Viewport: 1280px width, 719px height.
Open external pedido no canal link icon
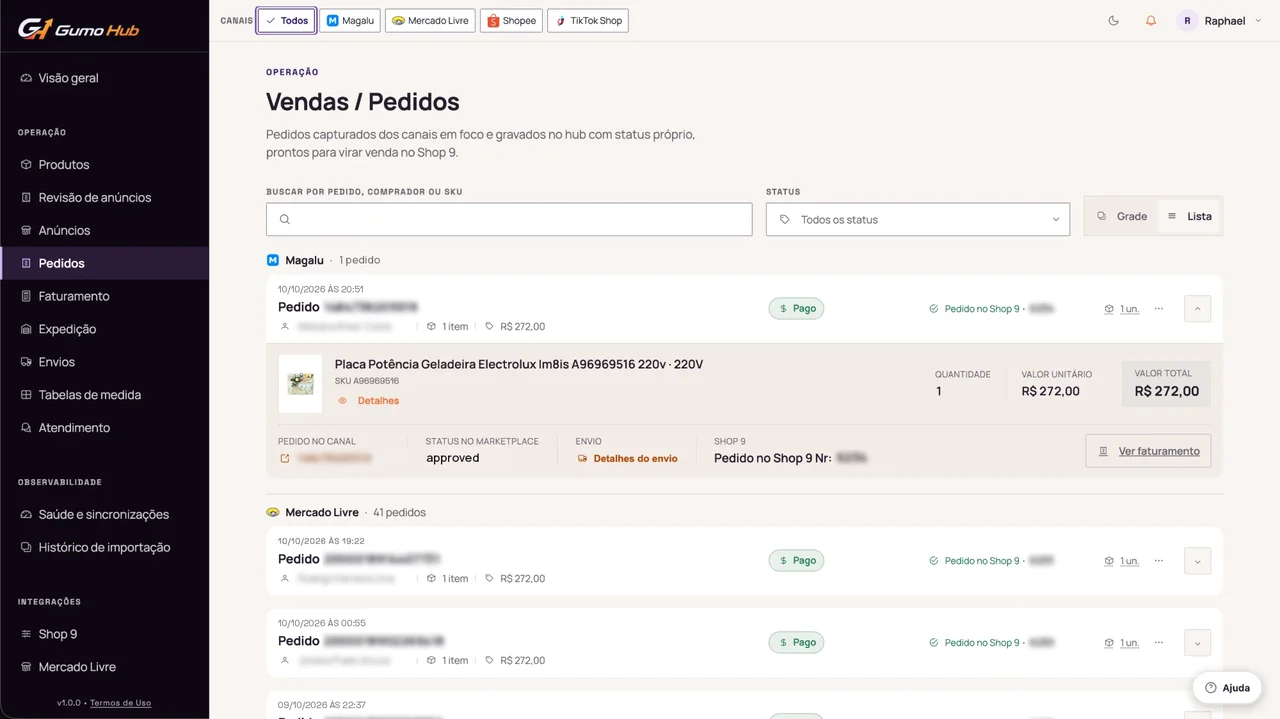pyautogui.click(x=285, y=458)
